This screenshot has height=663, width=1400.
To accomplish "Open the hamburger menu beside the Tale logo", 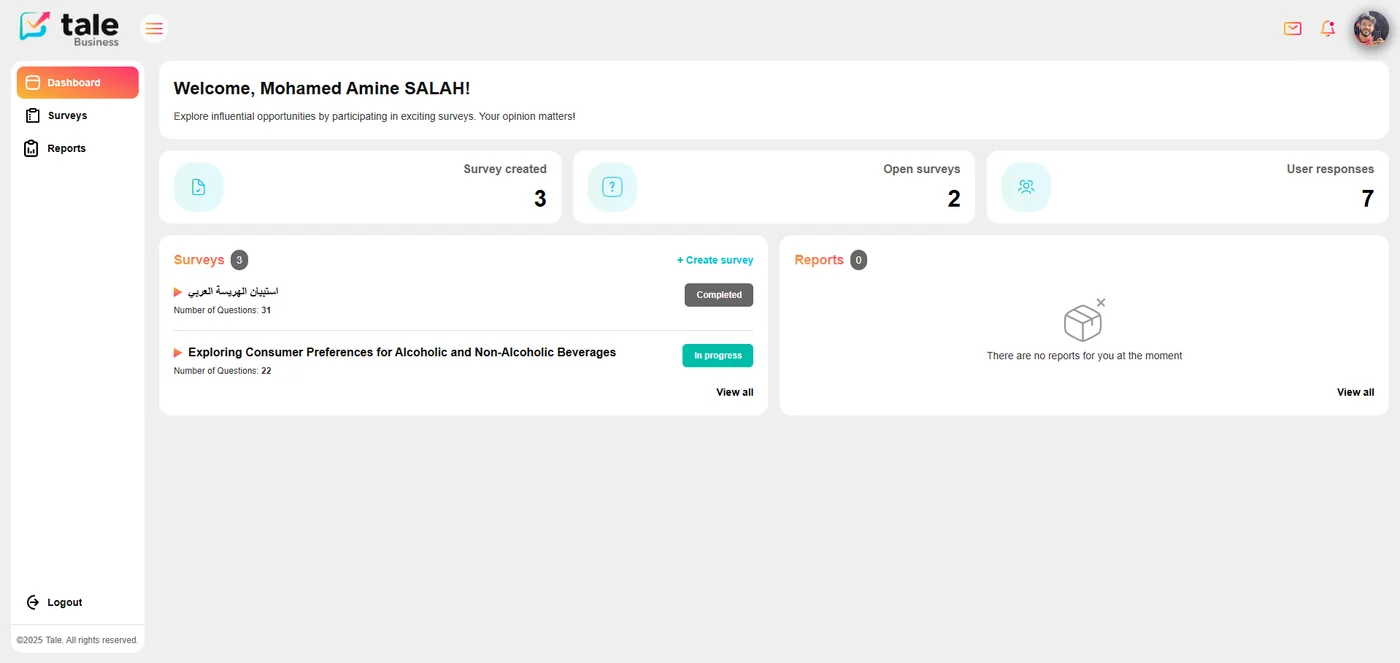I will point(153,28).
